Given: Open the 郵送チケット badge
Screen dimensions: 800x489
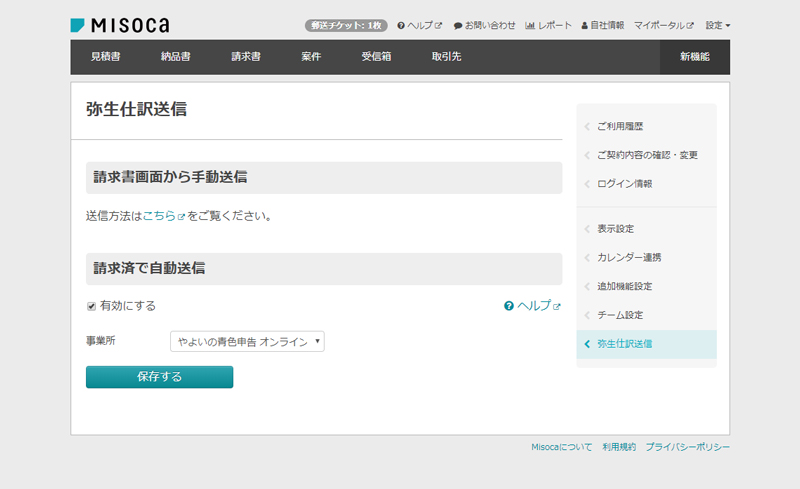Looking at the screenshot, I should [x=346, y=26].
